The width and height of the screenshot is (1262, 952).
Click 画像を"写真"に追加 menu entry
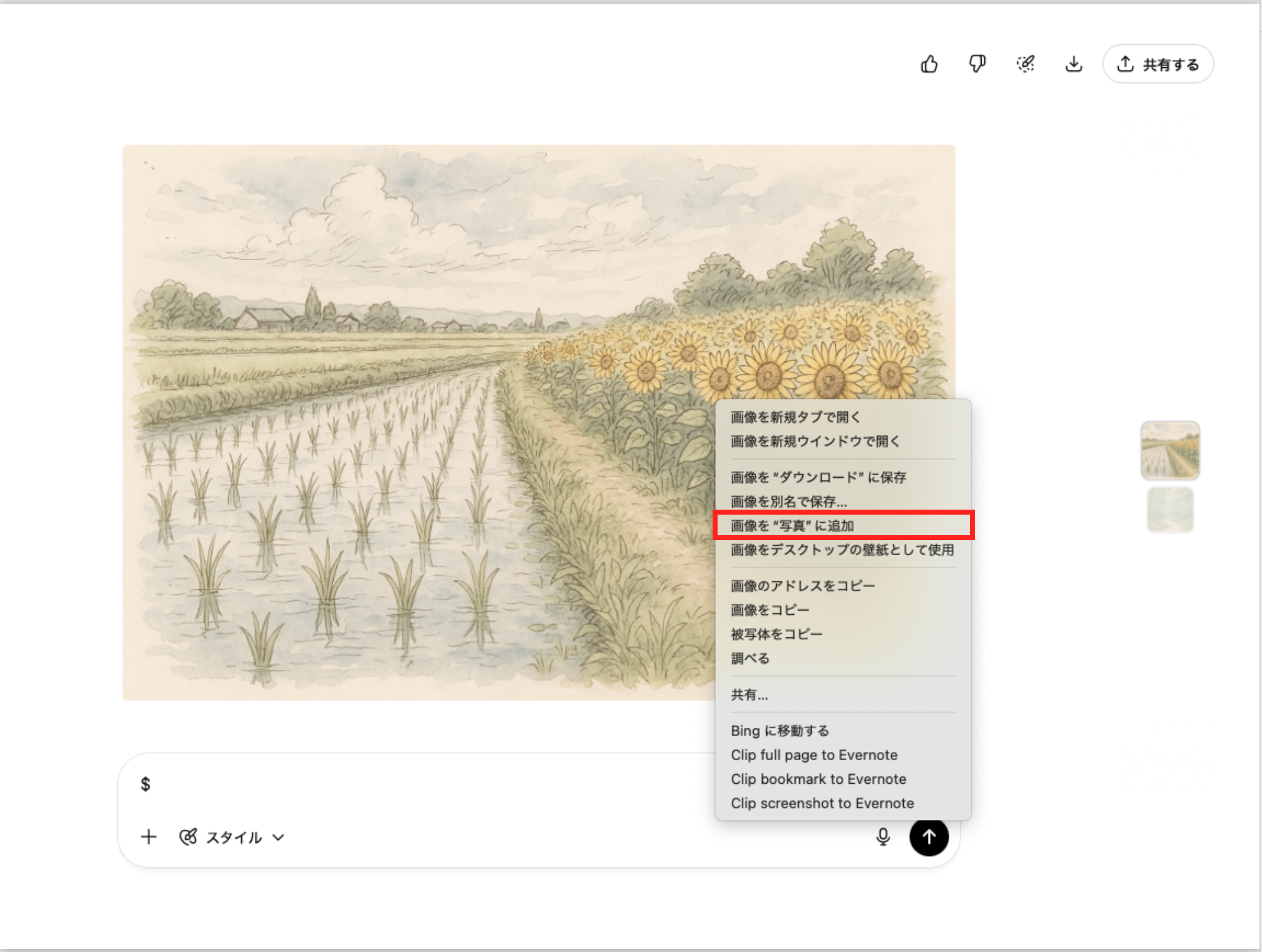click(792, 525)
